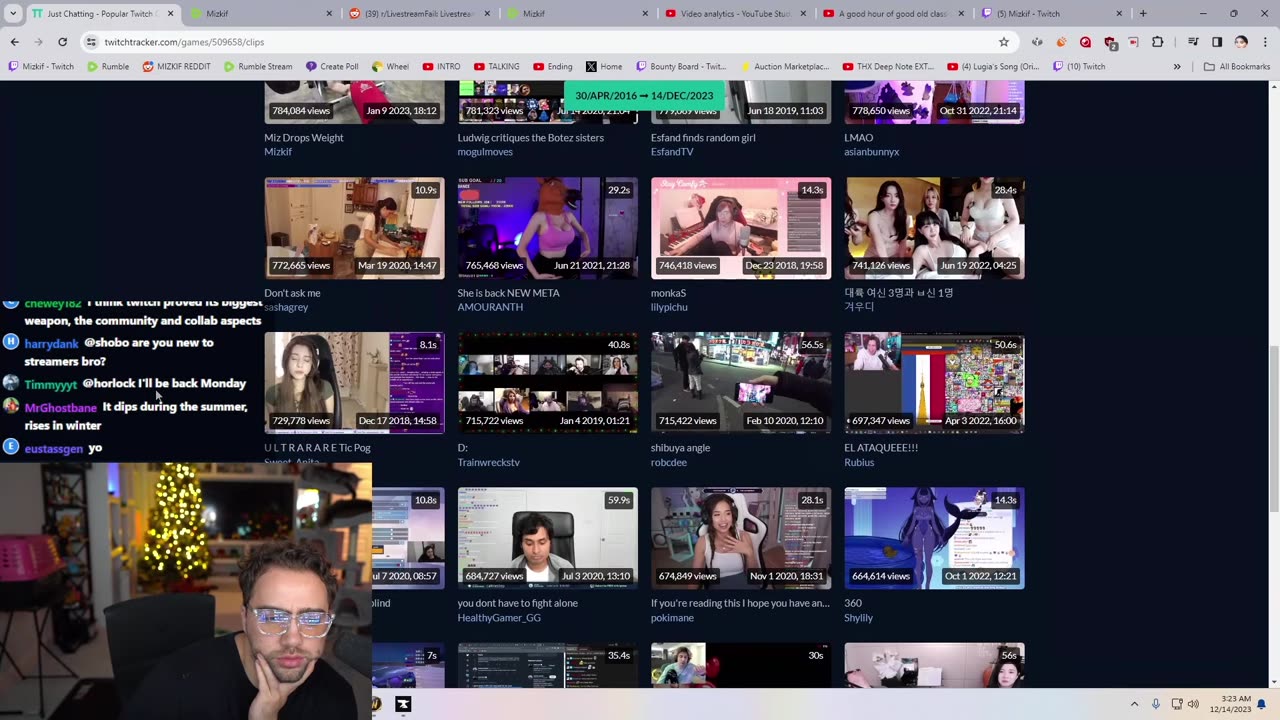Open the (10) Twitch bookmark
Screen dimensions: 1280x720
pos(1079,67)
